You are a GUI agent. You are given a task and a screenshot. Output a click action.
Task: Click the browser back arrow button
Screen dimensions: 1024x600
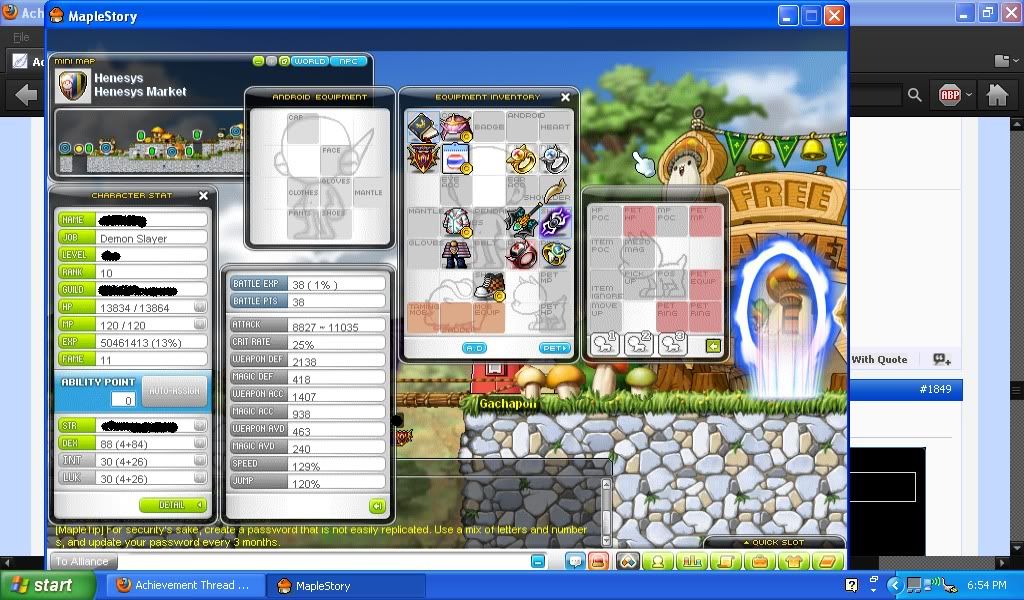[x=25, y=95]
